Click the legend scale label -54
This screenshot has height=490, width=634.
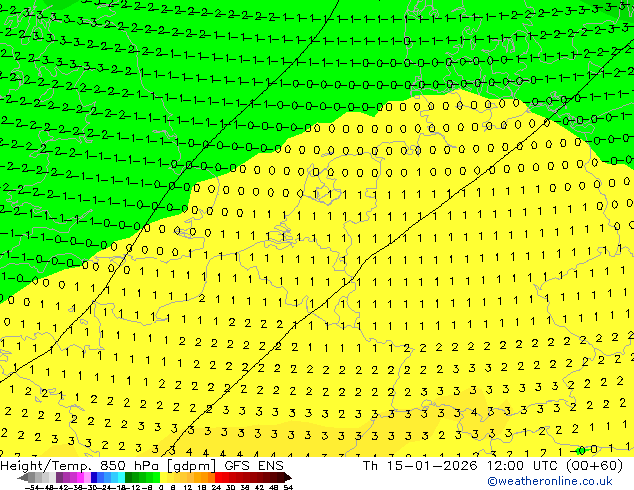tap(32, 487)
